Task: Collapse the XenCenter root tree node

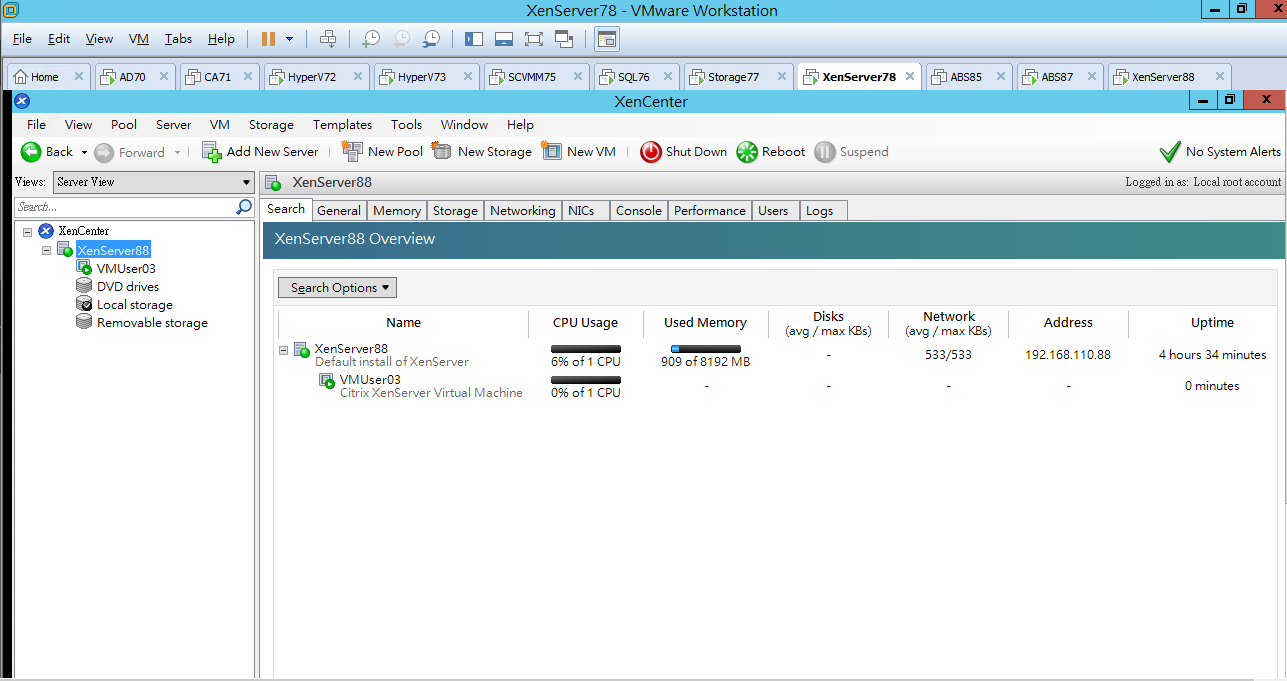Action: point(27,231)
